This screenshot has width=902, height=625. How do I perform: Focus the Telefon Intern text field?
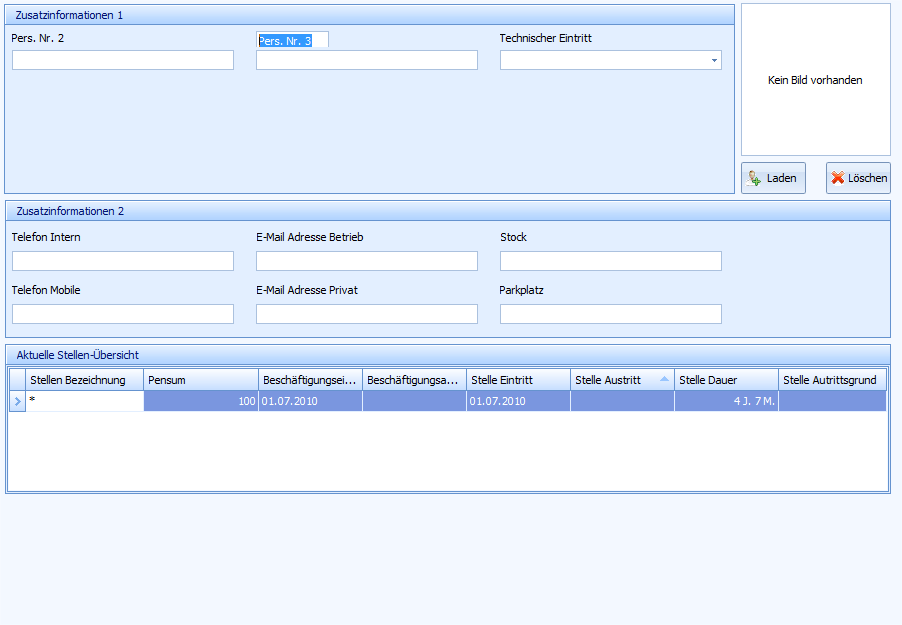pos(123,261)
